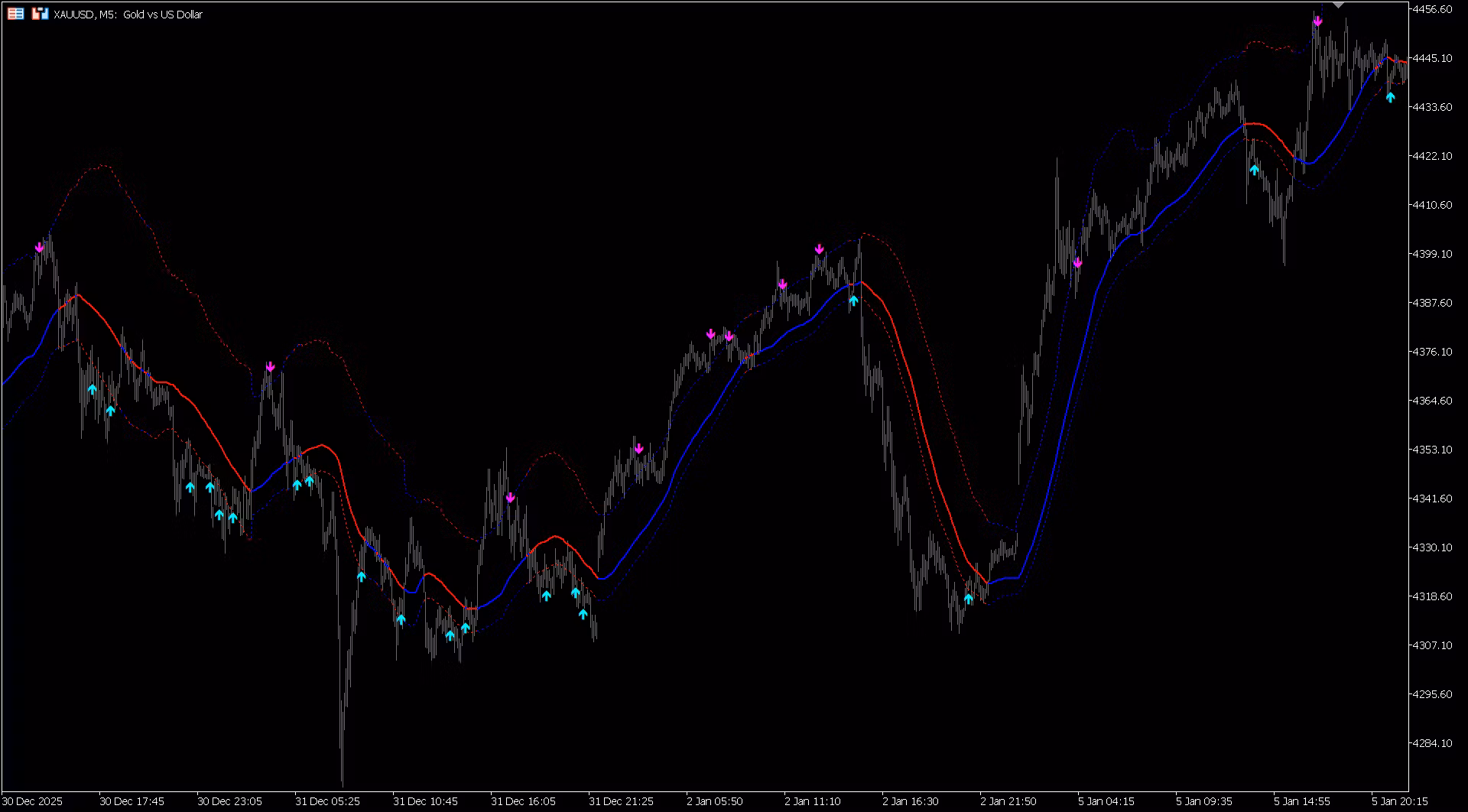Click the gray chart shift triangle at top
The width and height of the screenshot is (1468, 812).
(x=1337, y=5)
